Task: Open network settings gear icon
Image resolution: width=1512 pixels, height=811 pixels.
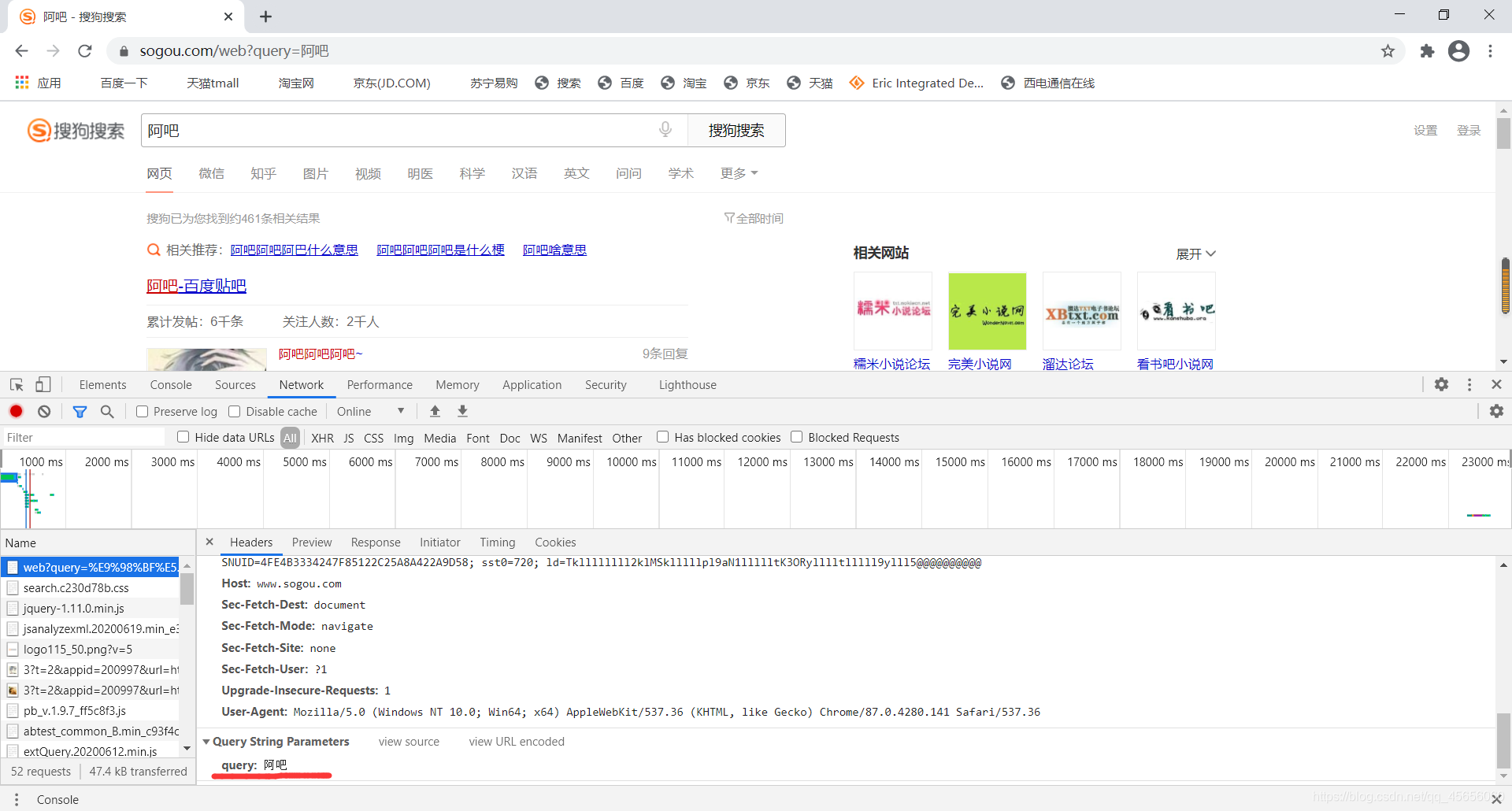Action: tap(1496, 411)
